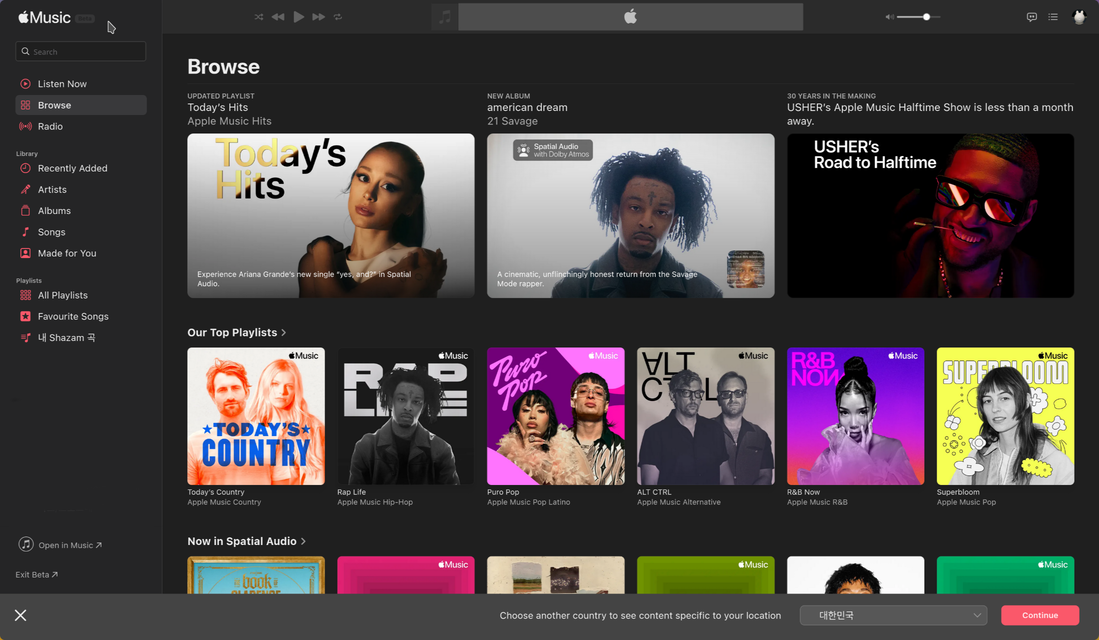The image size is (1099, 640).
Task: Click Apple Music Country subtitle
Action: 224,502
